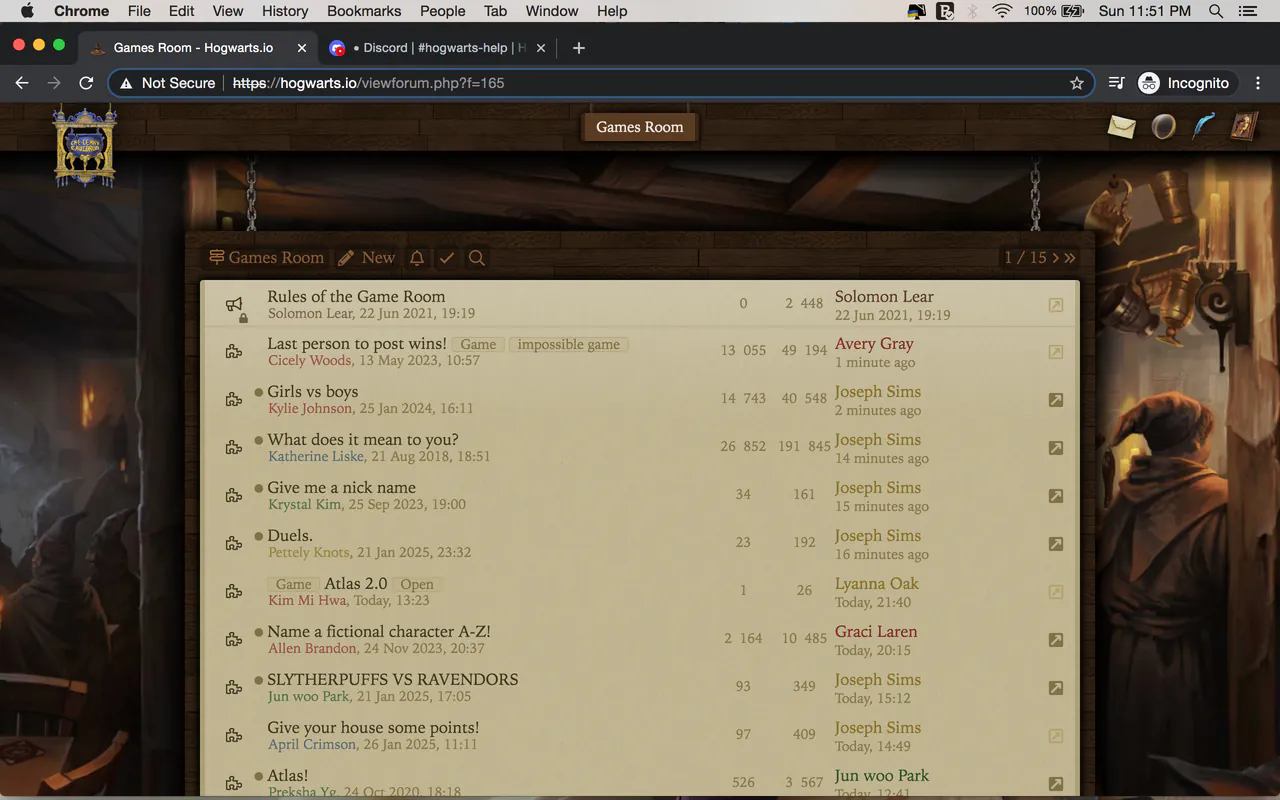The height and width of the screenshot is (800, 1280).
Task: Jump to the last forum page double arrow
Action: tap(1070, 258)
